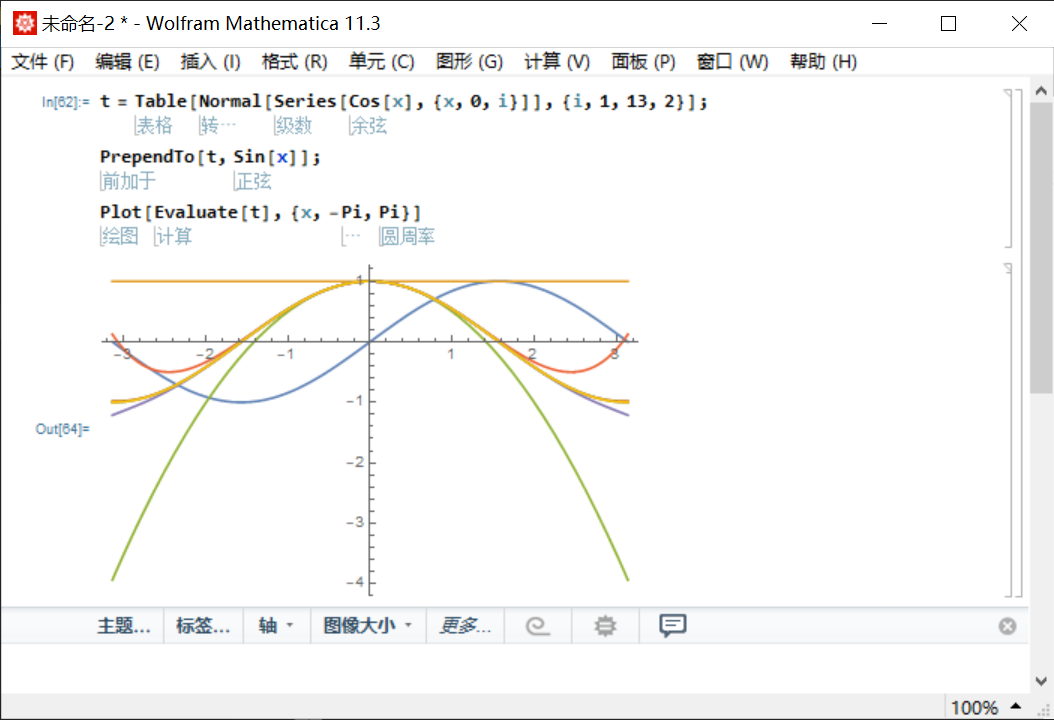
Task: Click the 前加于 annotation under PrependTo
Action: point(128,182)
